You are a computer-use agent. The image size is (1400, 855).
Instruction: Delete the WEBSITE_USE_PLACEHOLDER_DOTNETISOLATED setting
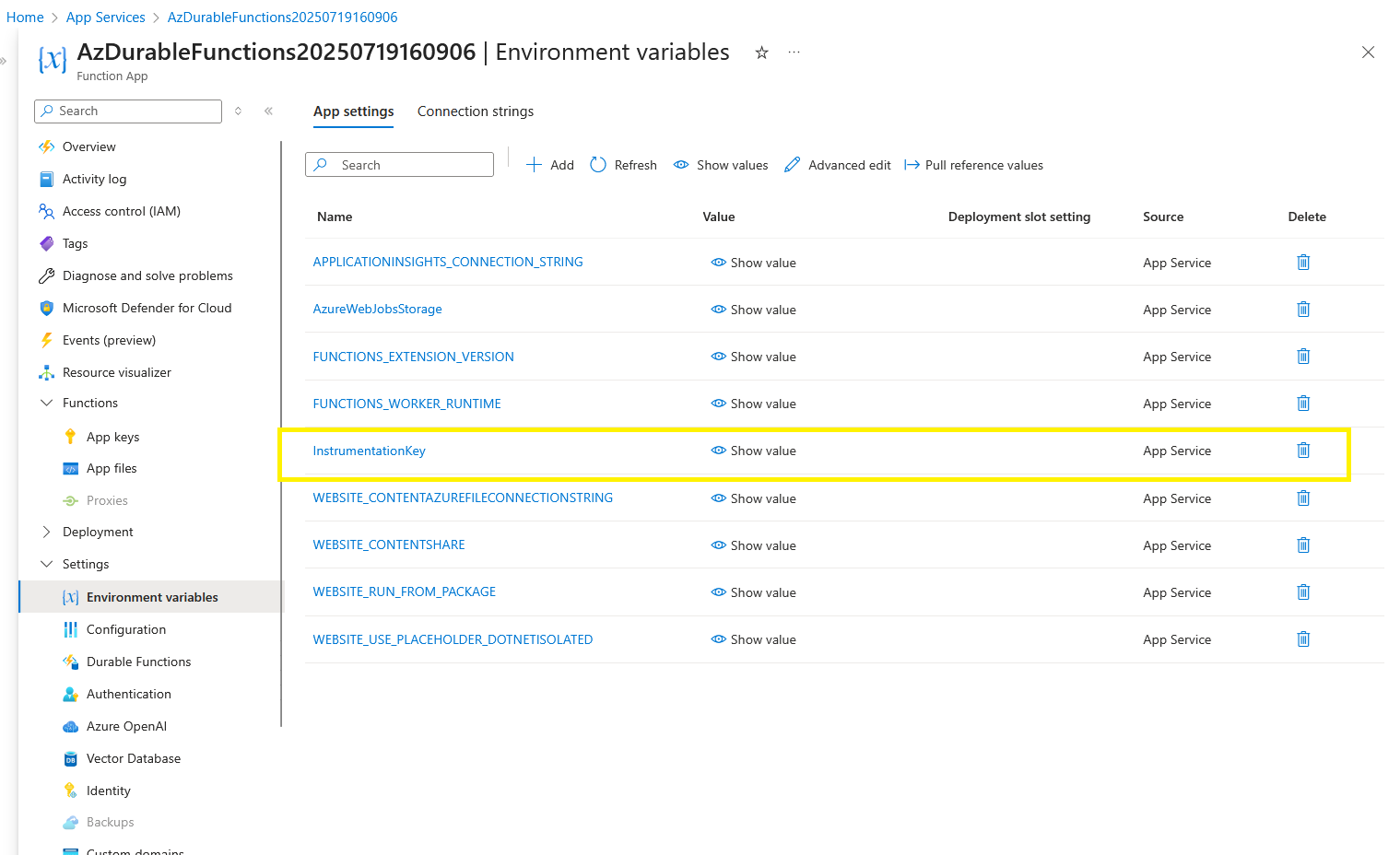click(x=1303, y=639)
